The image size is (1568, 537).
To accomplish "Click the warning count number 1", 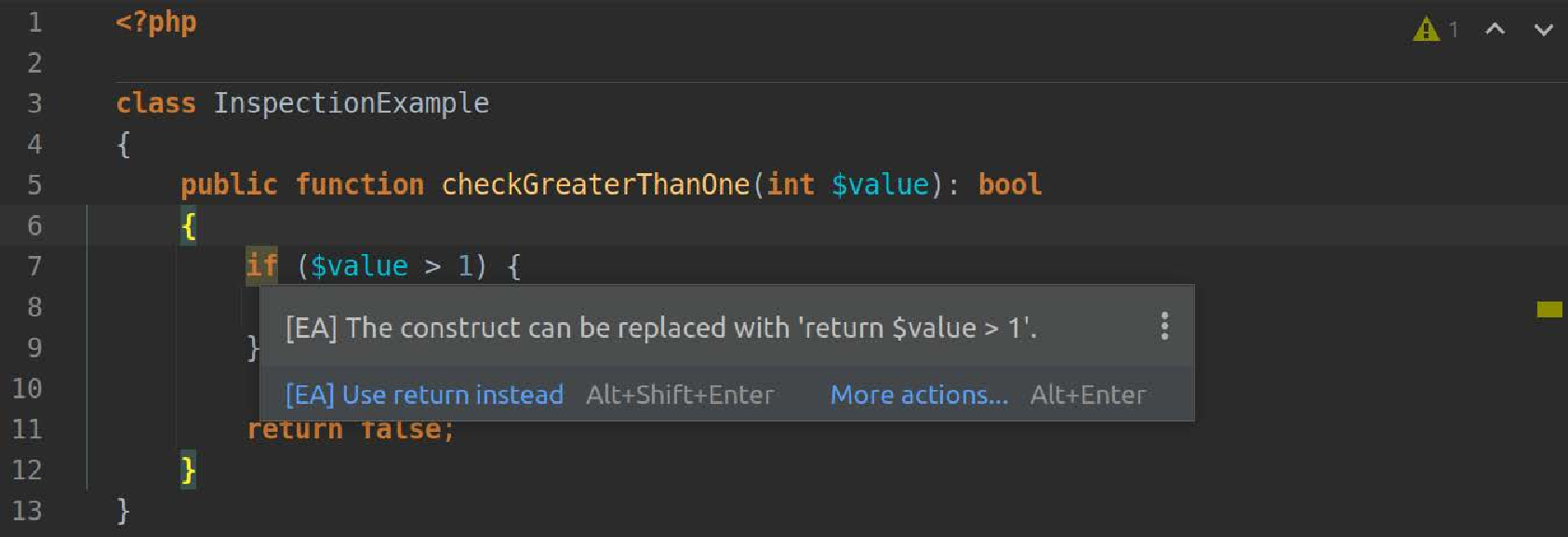I will coord(1453,31).
